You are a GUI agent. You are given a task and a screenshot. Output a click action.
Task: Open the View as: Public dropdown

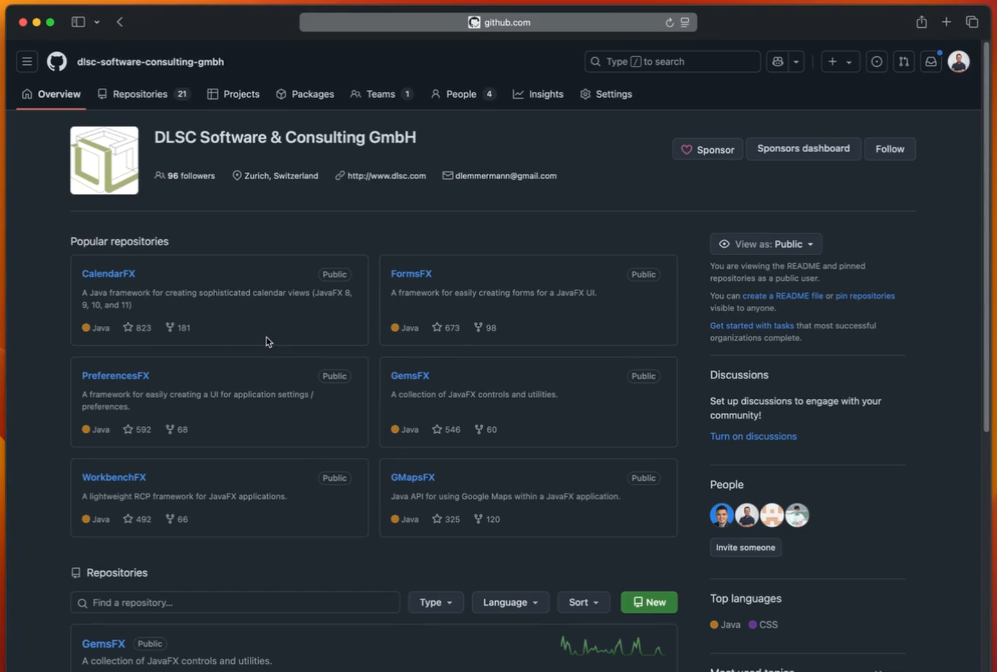(x=766, y=244)
